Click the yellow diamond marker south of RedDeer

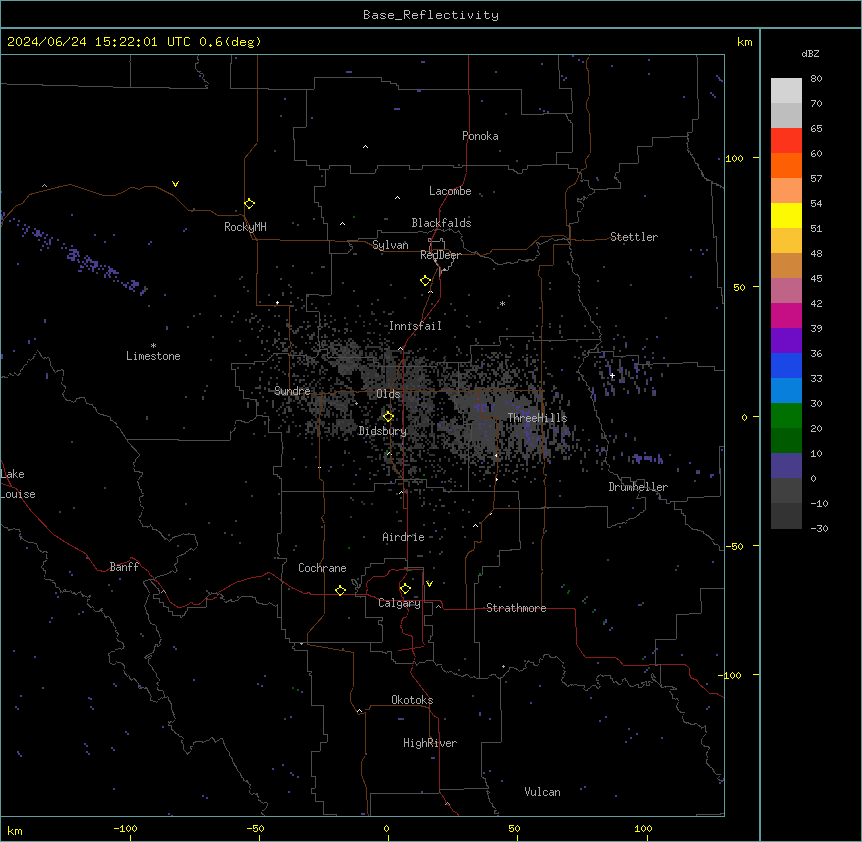(426, 281)
